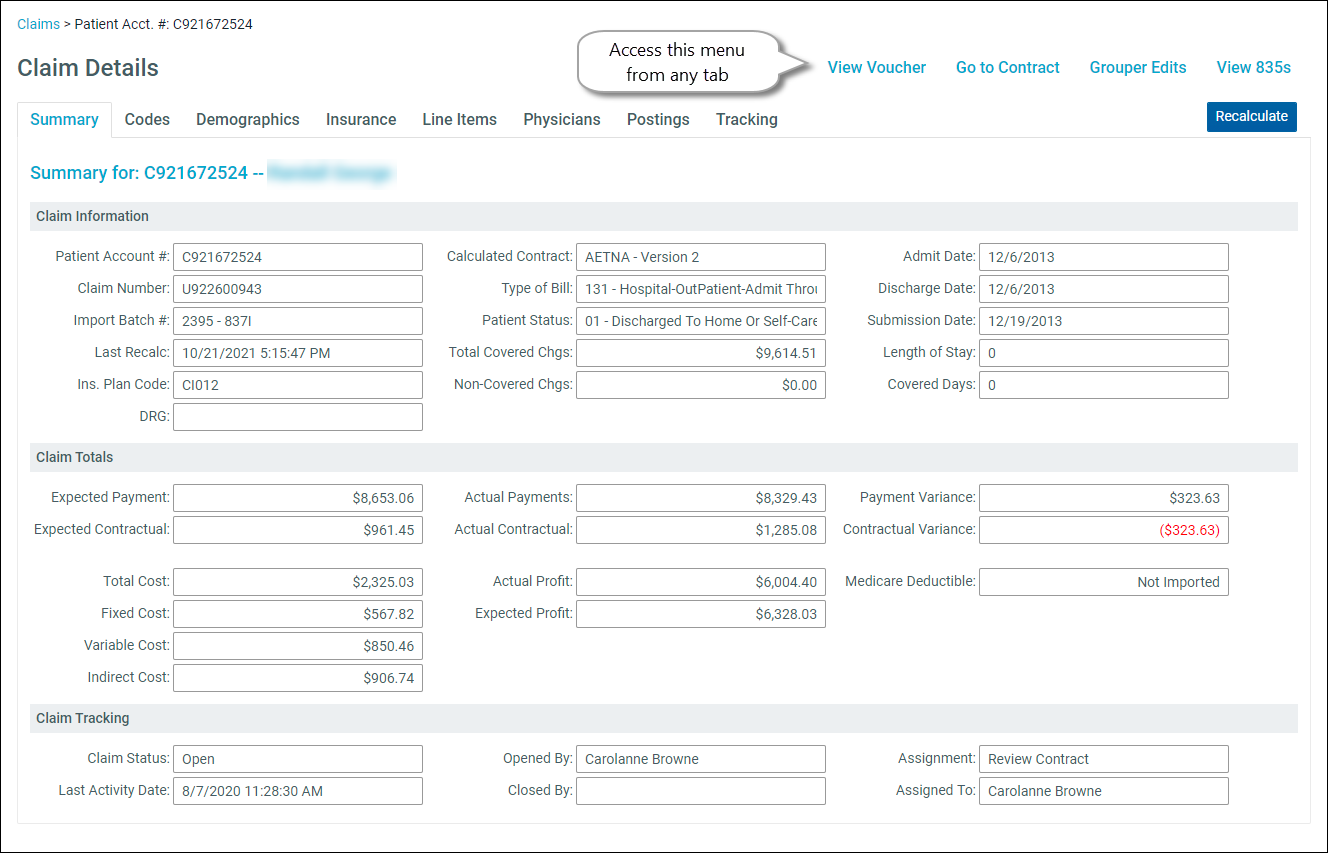Click the Admit Date field
1328x853 pixels.
click(x=1103, y=257)
